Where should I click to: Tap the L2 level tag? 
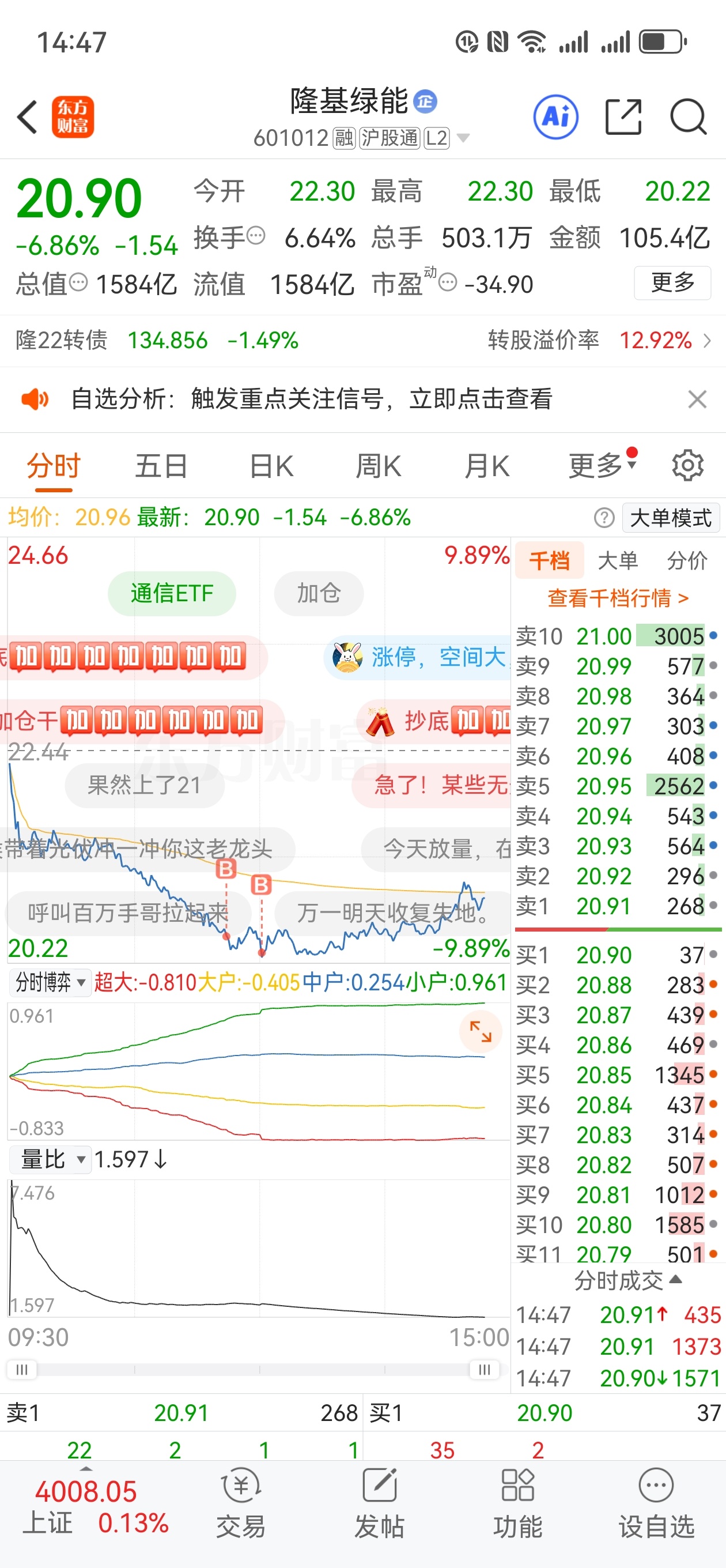436,138
